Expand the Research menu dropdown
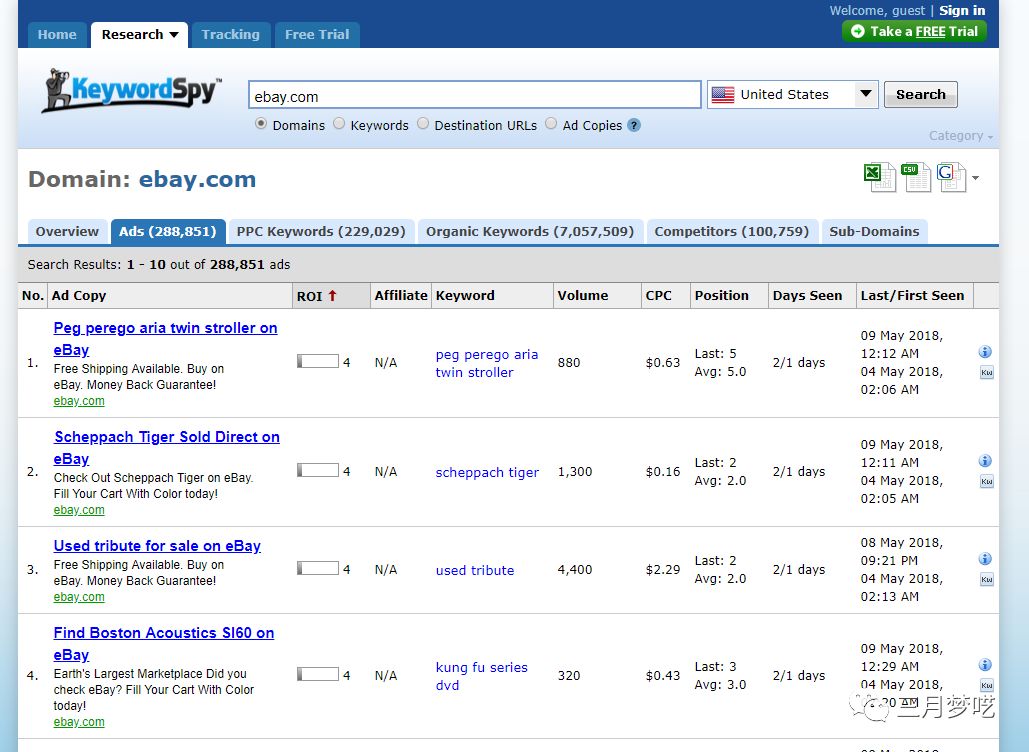The height and width of the screenshot is (752, 1029). 174,35
